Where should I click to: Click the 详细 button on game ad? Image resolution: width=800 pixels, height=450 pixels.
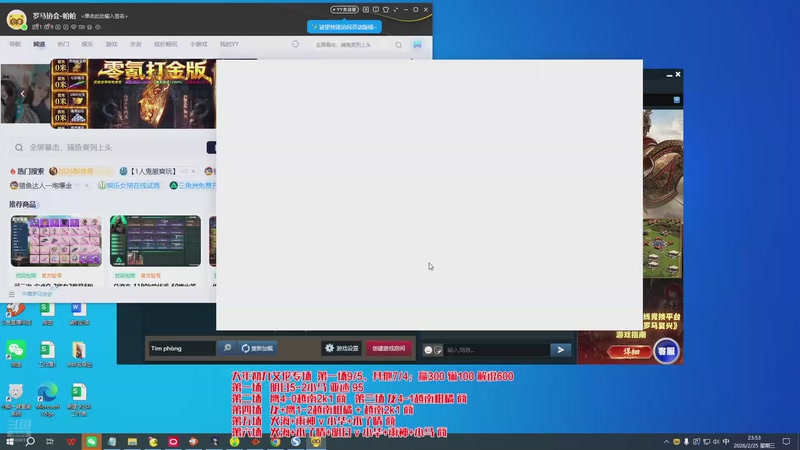630,352
